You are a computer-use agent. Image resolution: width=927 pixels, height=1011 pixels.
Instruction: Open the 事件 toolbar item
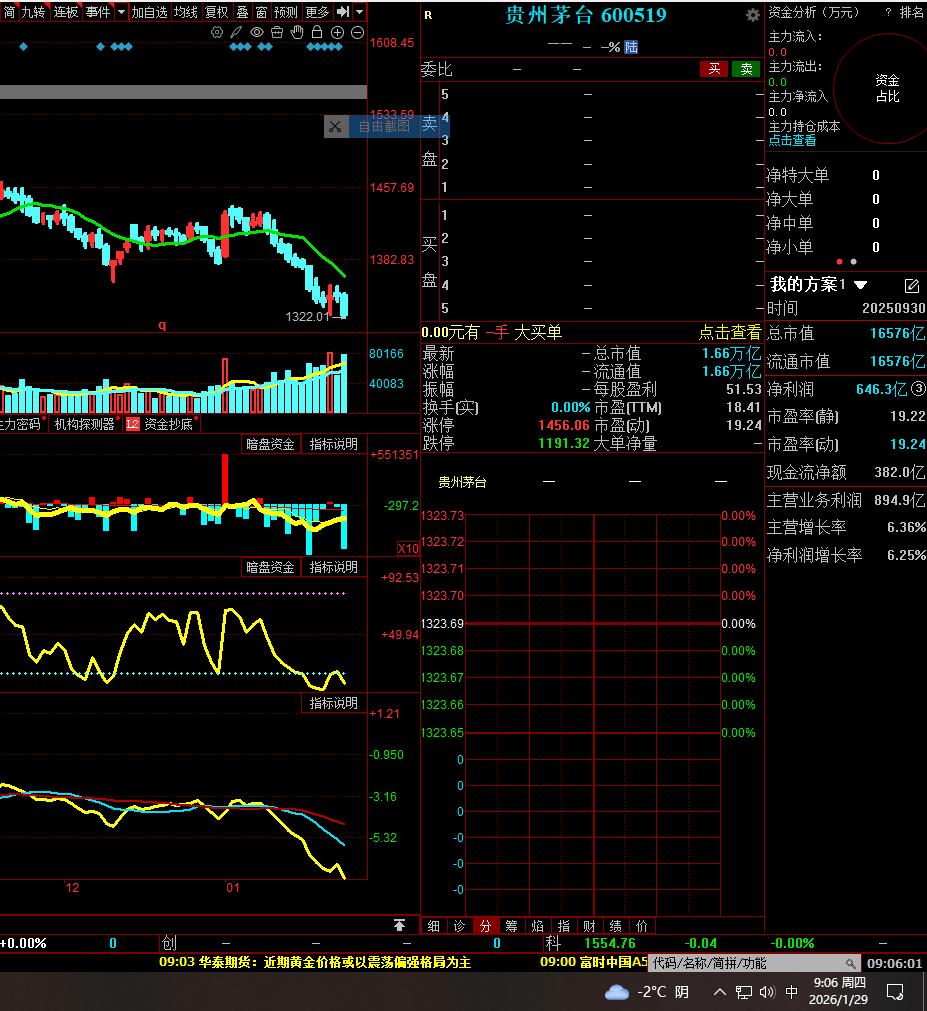click(x=98, y=12)
